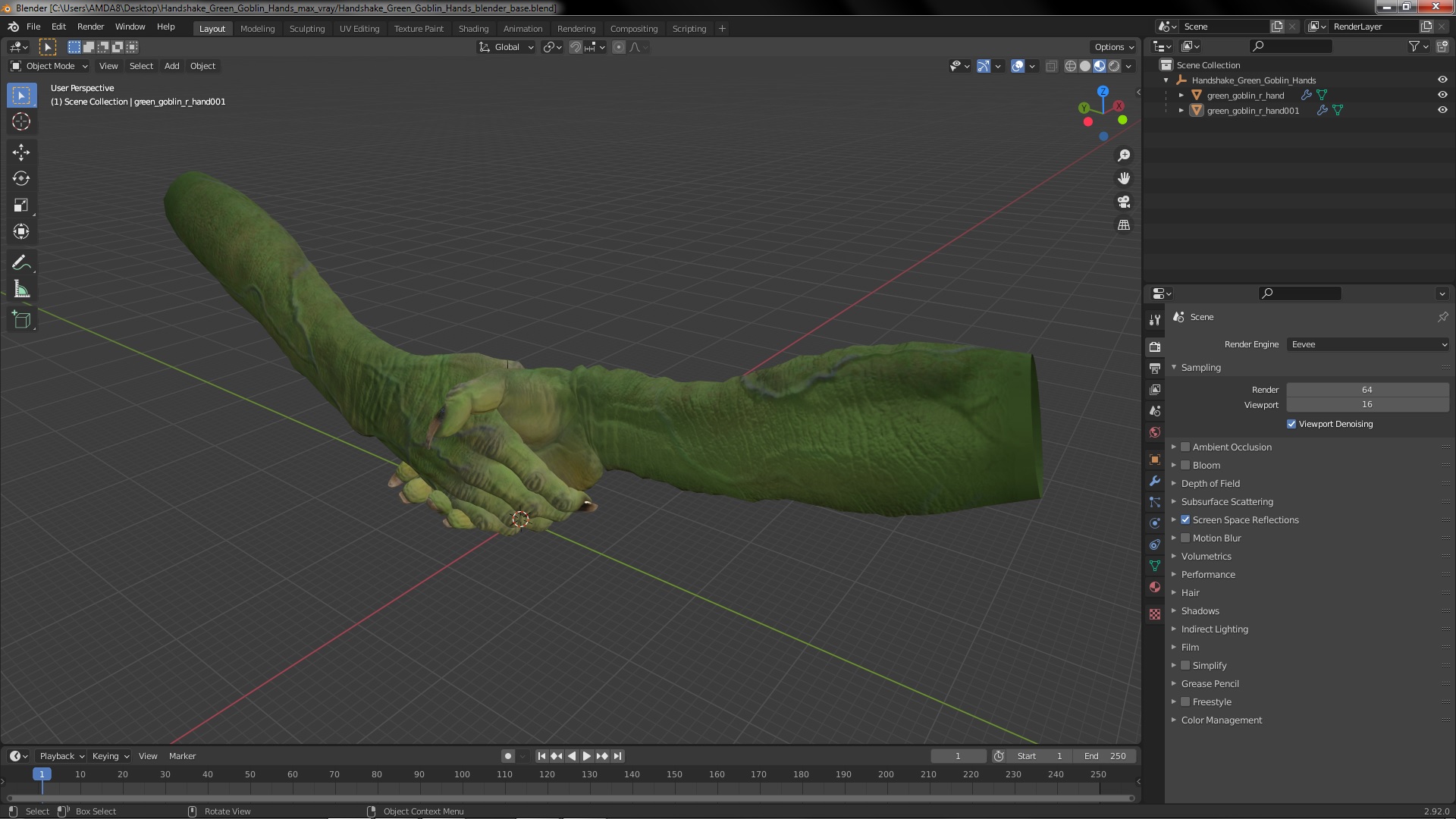Expand Depth of Field panel
Viewport: 1456px width, 819px height.
(1210, 483)
